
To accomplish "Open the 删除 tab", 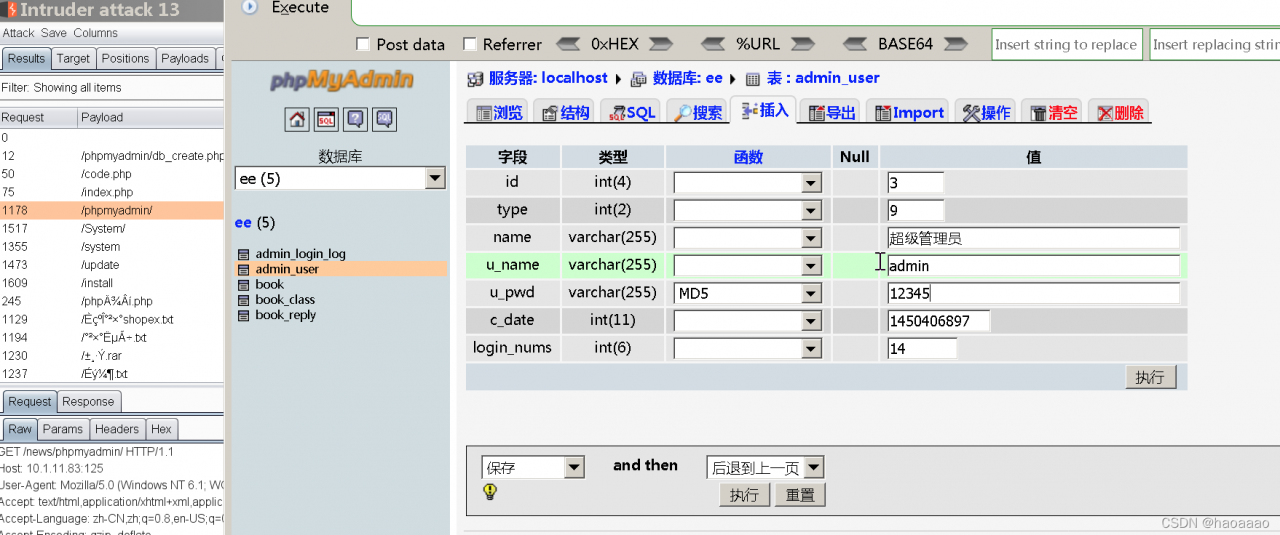I will [x=1119, y=113].
